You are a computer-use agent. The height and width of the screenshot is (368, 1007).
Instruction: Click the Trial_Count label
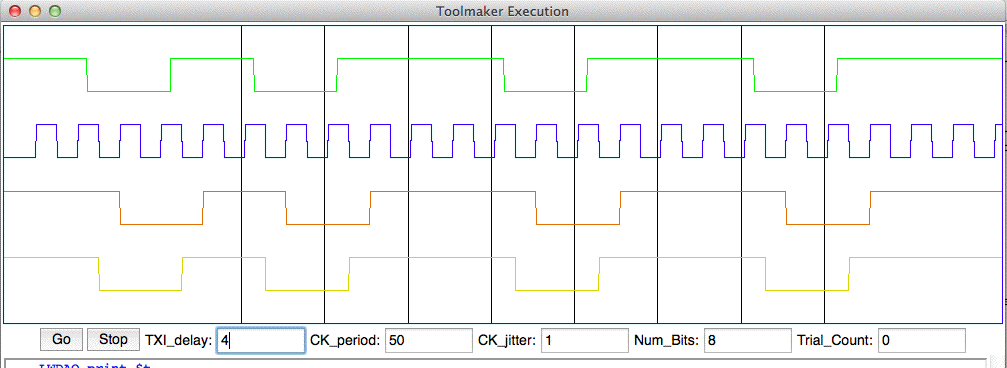click(835, 340)
